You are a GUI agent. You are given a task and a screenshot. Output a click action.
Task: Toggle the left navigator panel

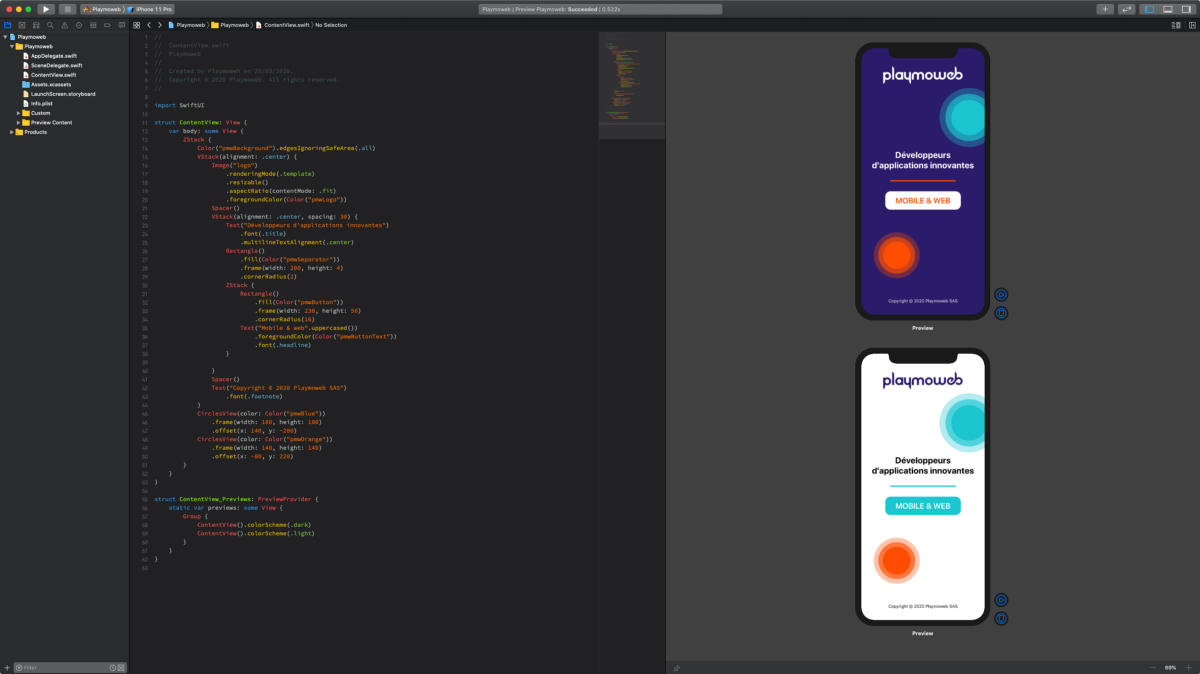(1149, 9)
